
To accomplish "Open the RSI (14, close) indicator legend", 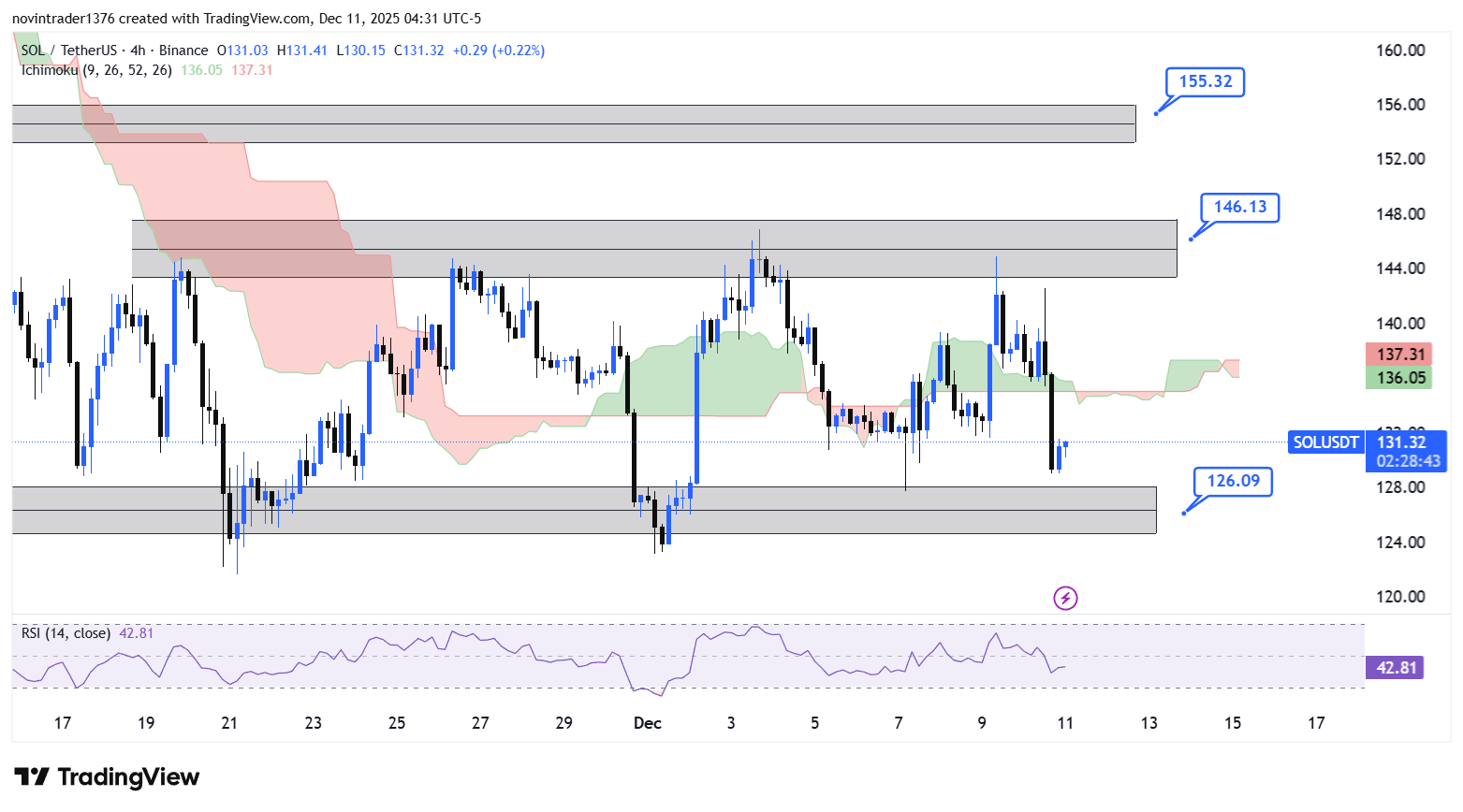I will [66, 633].
